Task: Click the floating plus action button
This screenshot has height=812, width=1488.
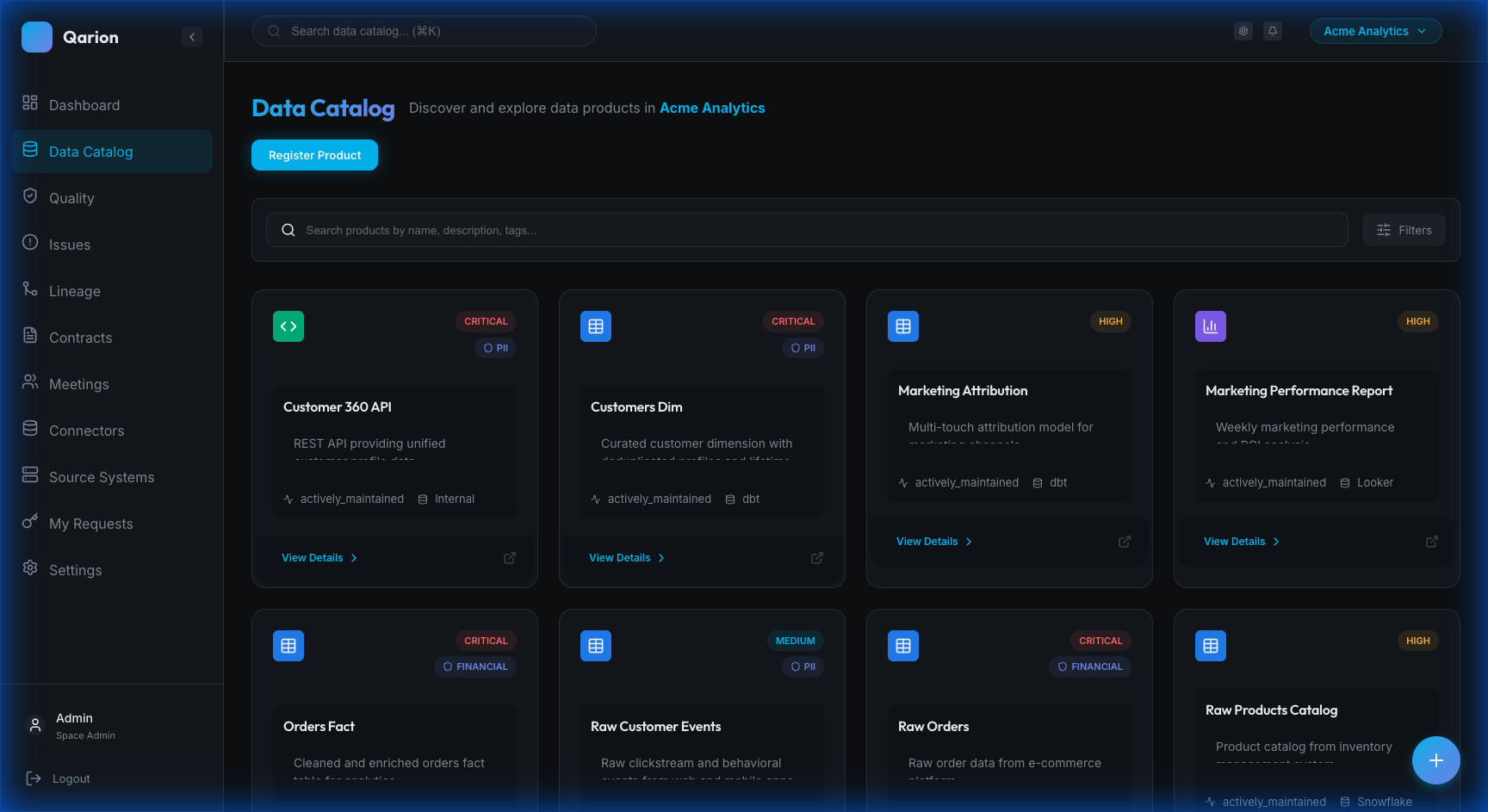Action: pos(1435,760)
